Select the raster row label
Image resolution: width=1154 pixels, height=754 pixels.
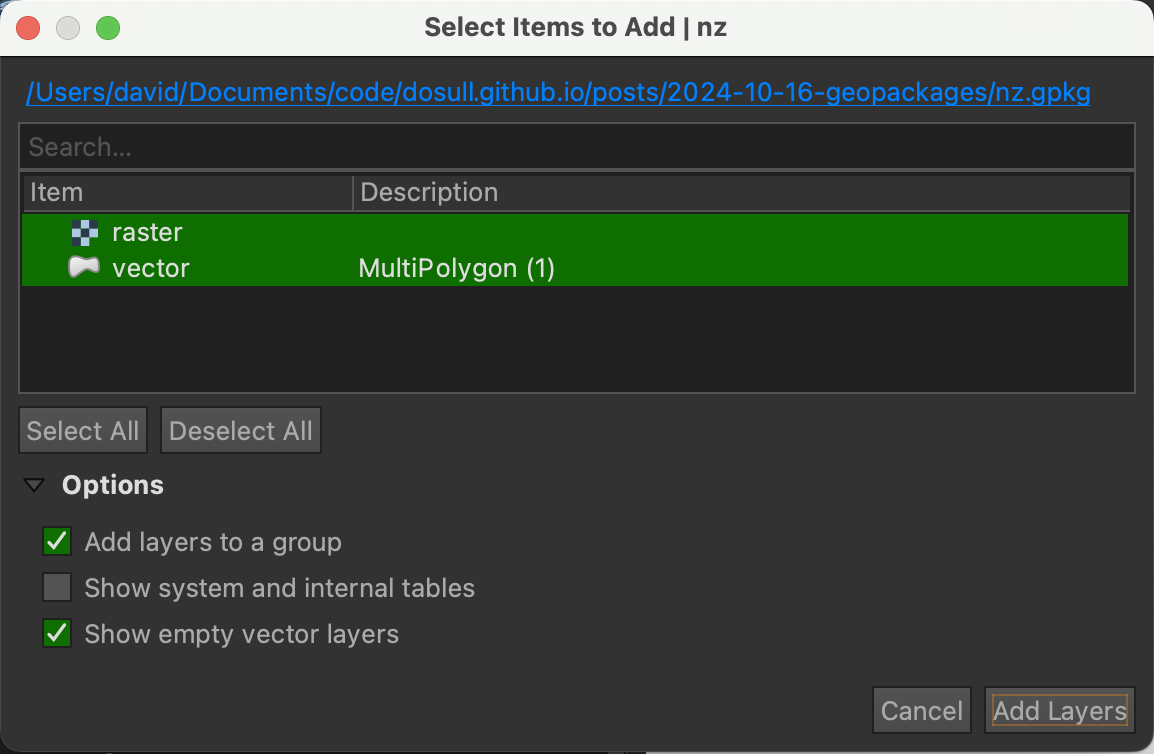tap(147, 233)
